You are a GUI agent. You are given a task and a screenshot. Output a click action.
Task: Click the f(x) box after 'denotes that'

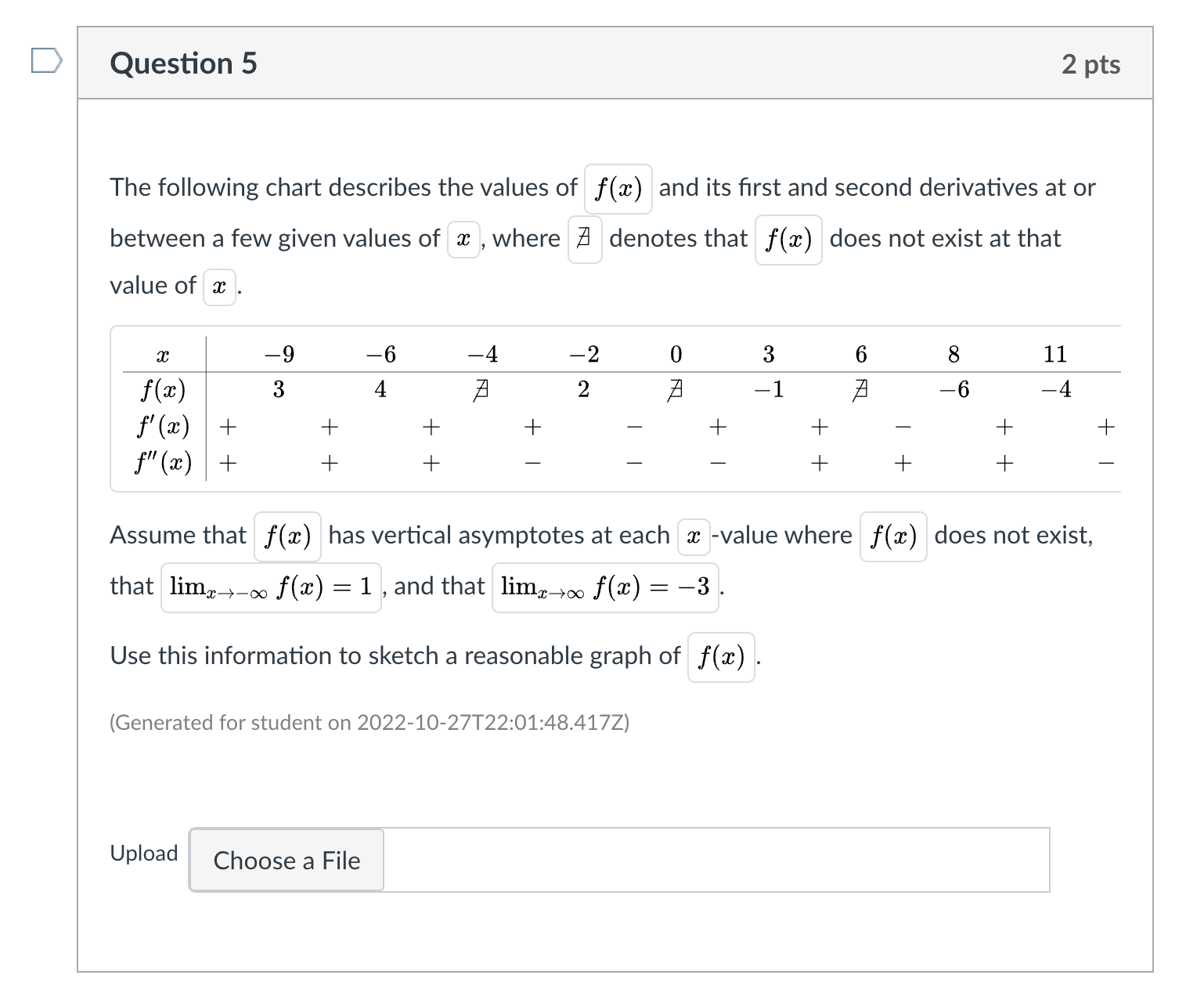[788, 241]
